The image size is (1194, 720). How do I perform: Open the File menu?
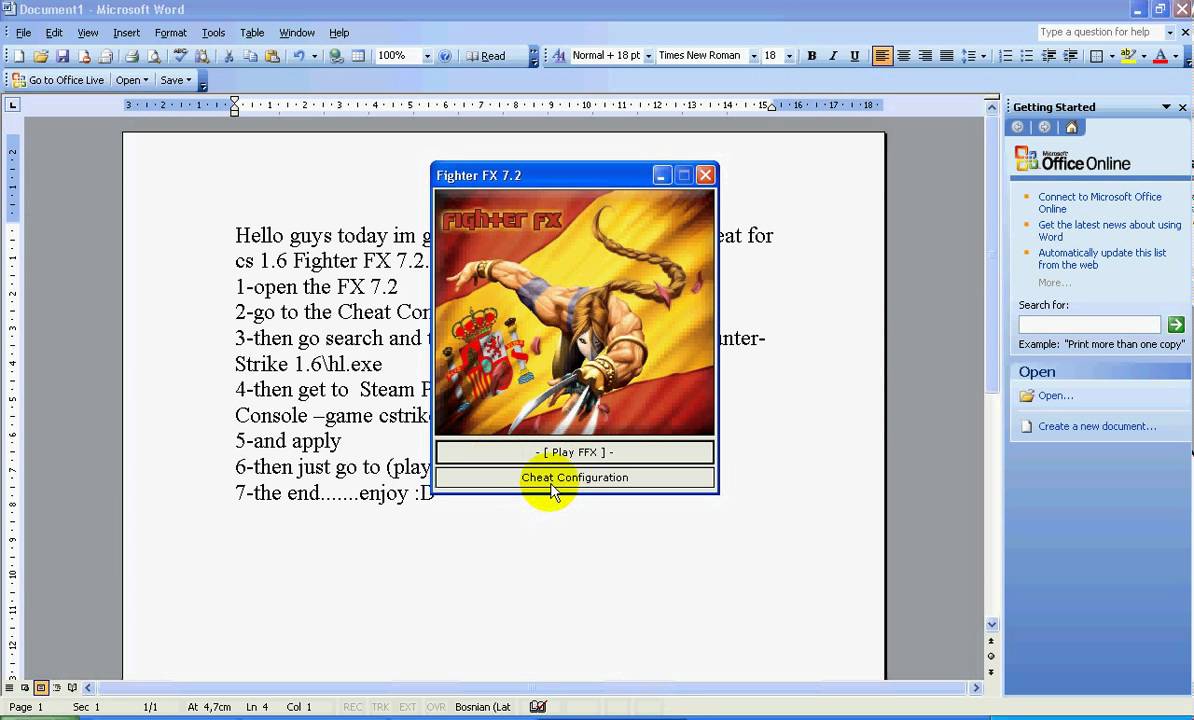pyautogui.click(x=24, y=33)
